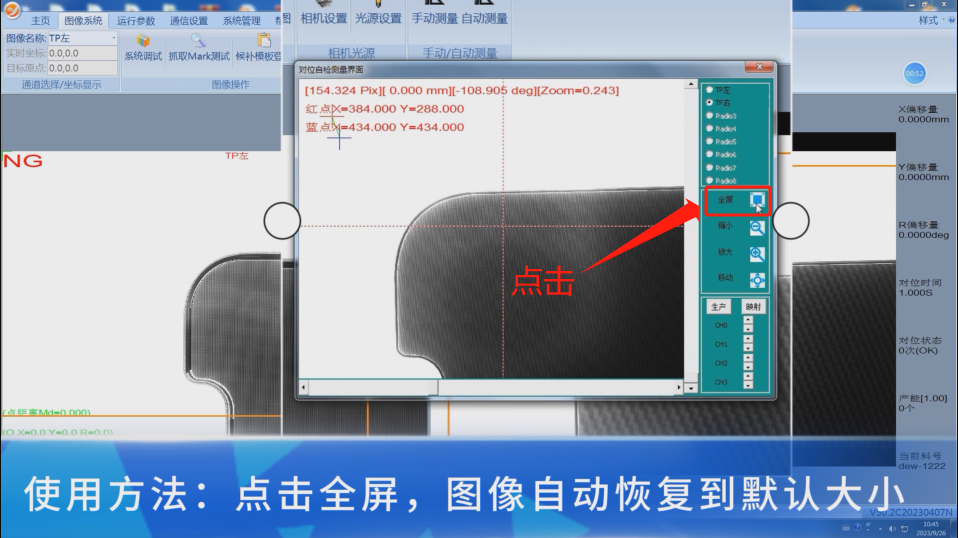This screenshot has height=538, width=958.
Task: Choose the Radio3 option
Action: pyautogui.click(x=710, y=116)
